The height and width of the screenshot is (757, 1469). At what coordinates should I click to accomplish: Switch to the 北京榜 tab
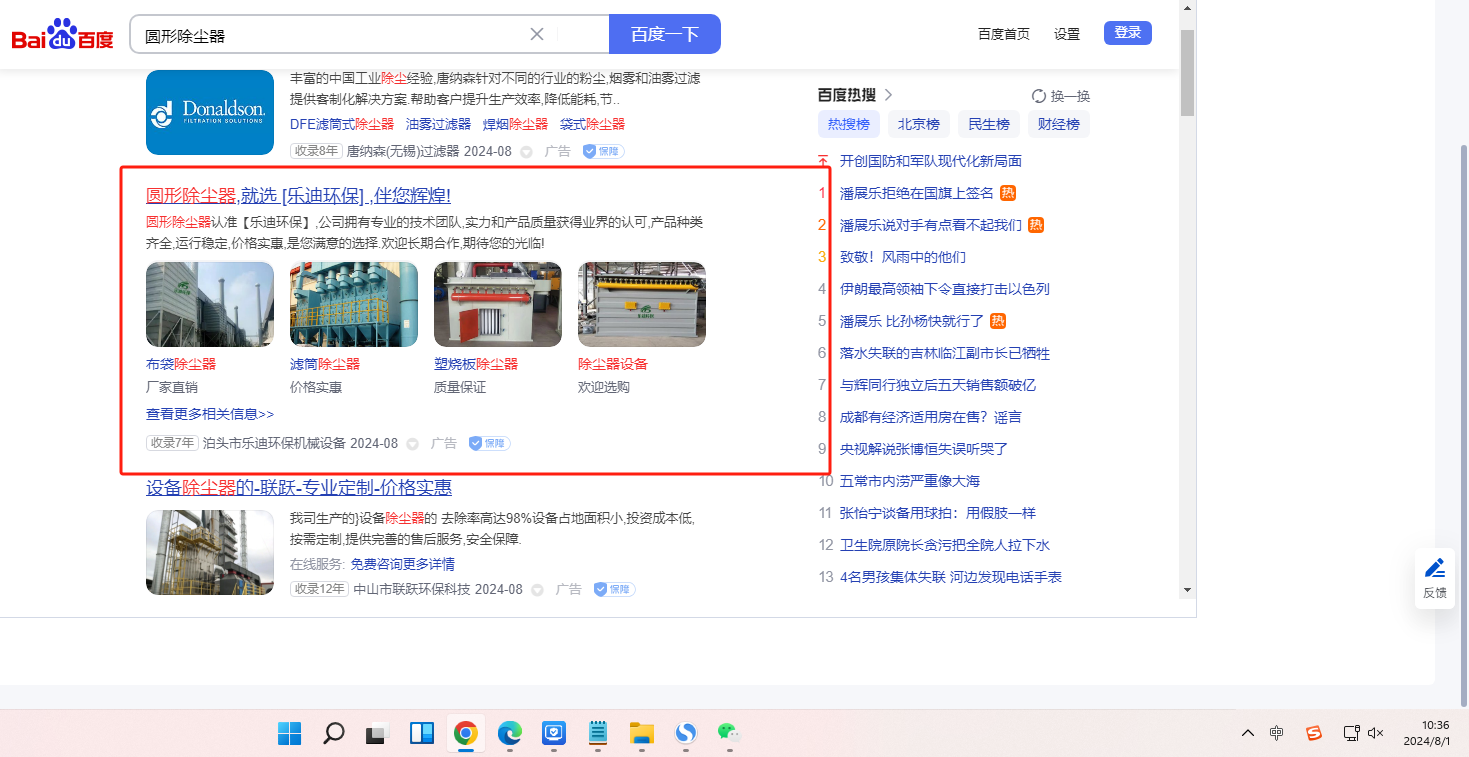919,125
